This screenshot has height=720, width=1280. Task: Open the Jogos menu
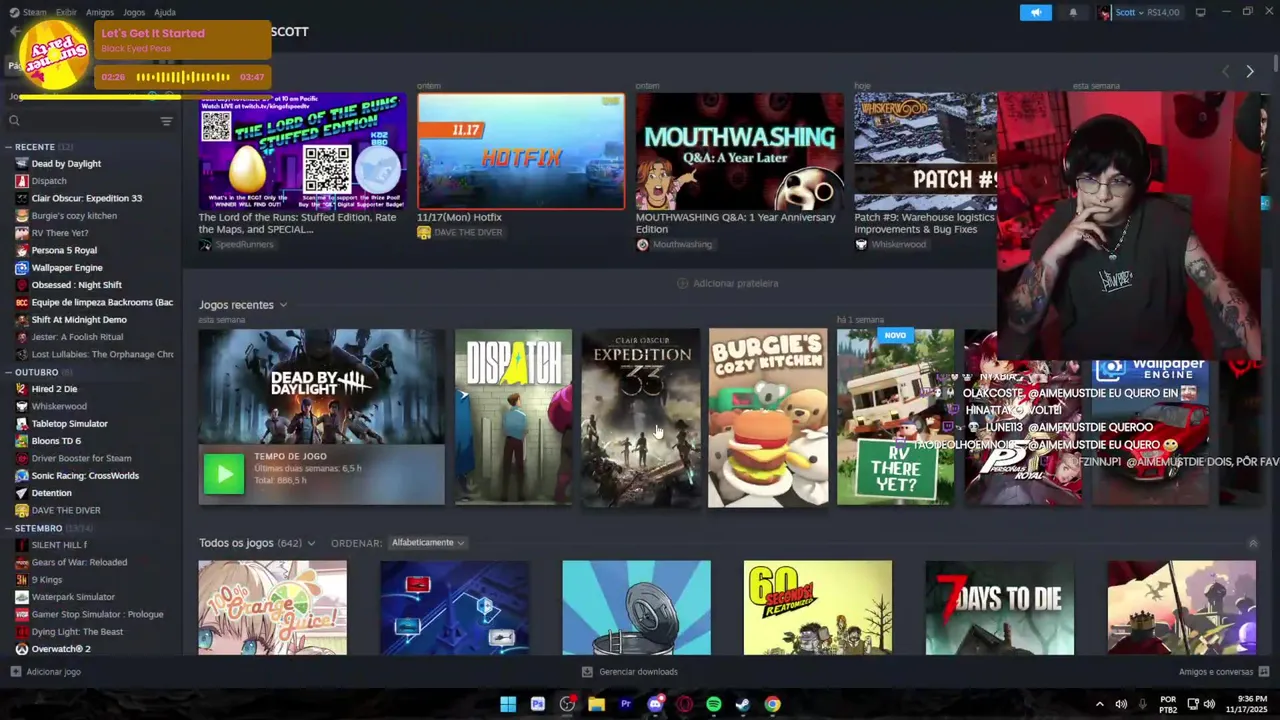(x=134, y=12)
